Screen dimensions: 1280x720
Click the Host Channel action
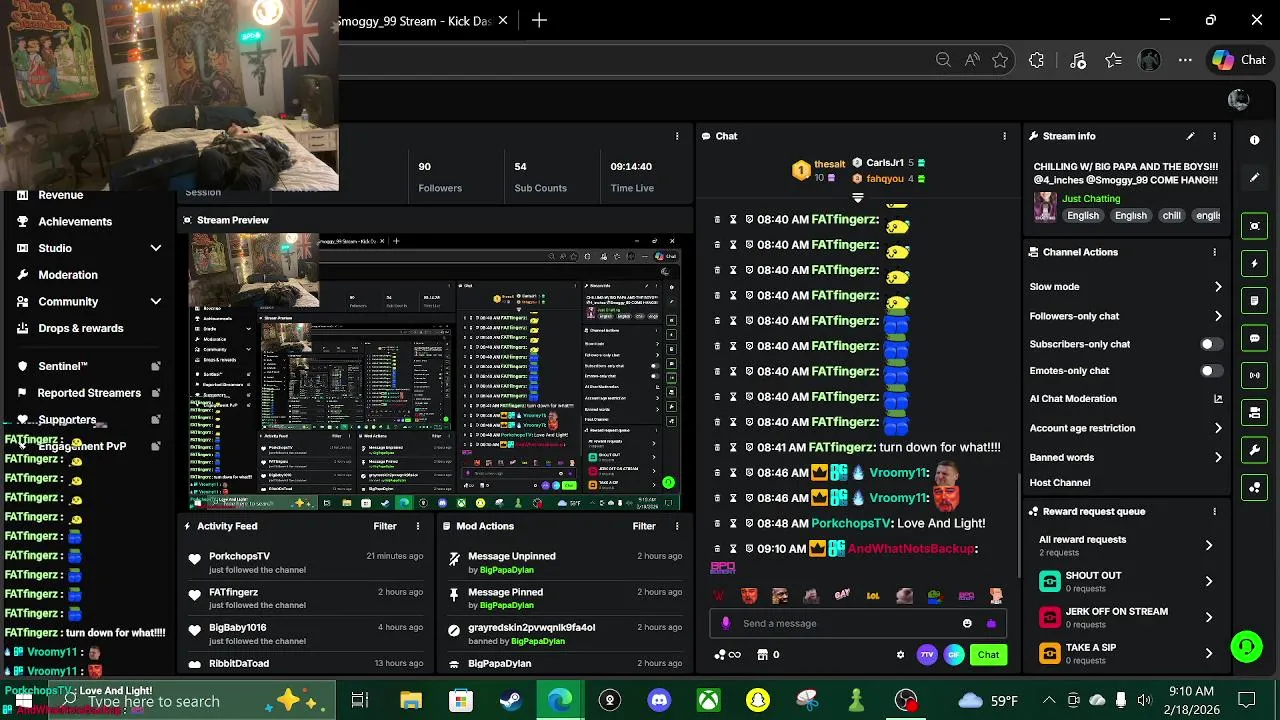[x=1060, y=483]
